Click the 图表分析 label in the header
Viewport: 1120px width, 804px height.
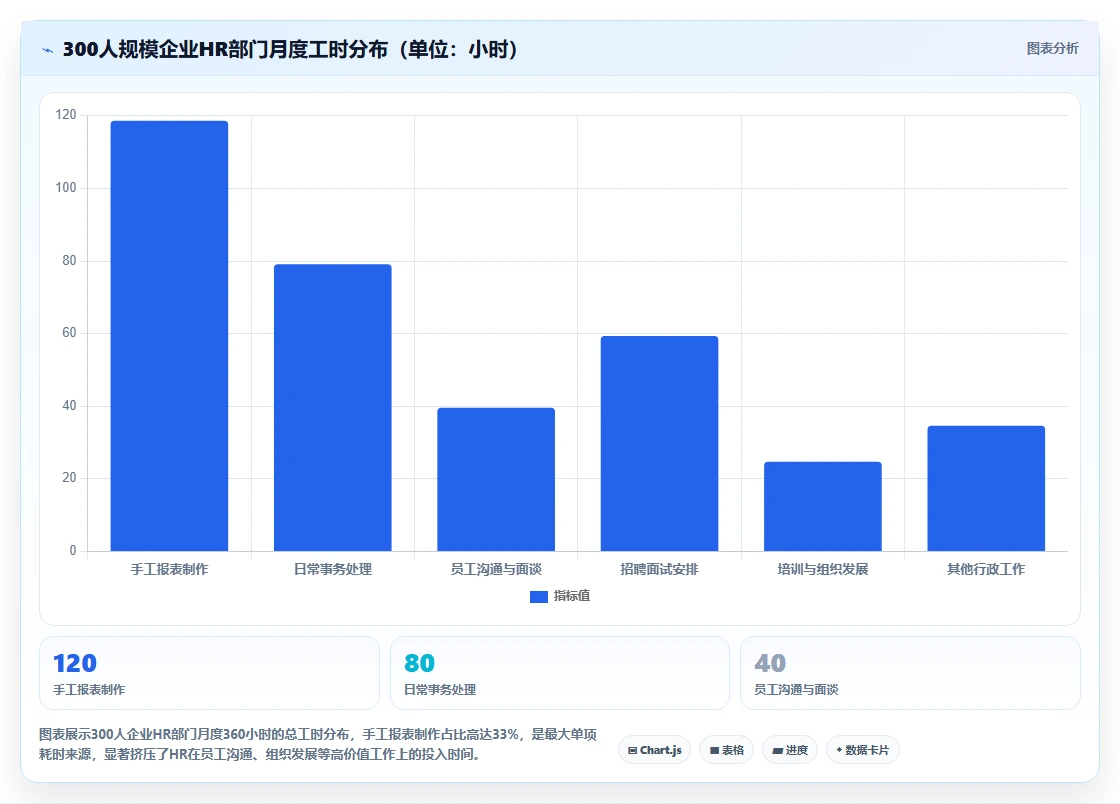[x=1052, y=49]
